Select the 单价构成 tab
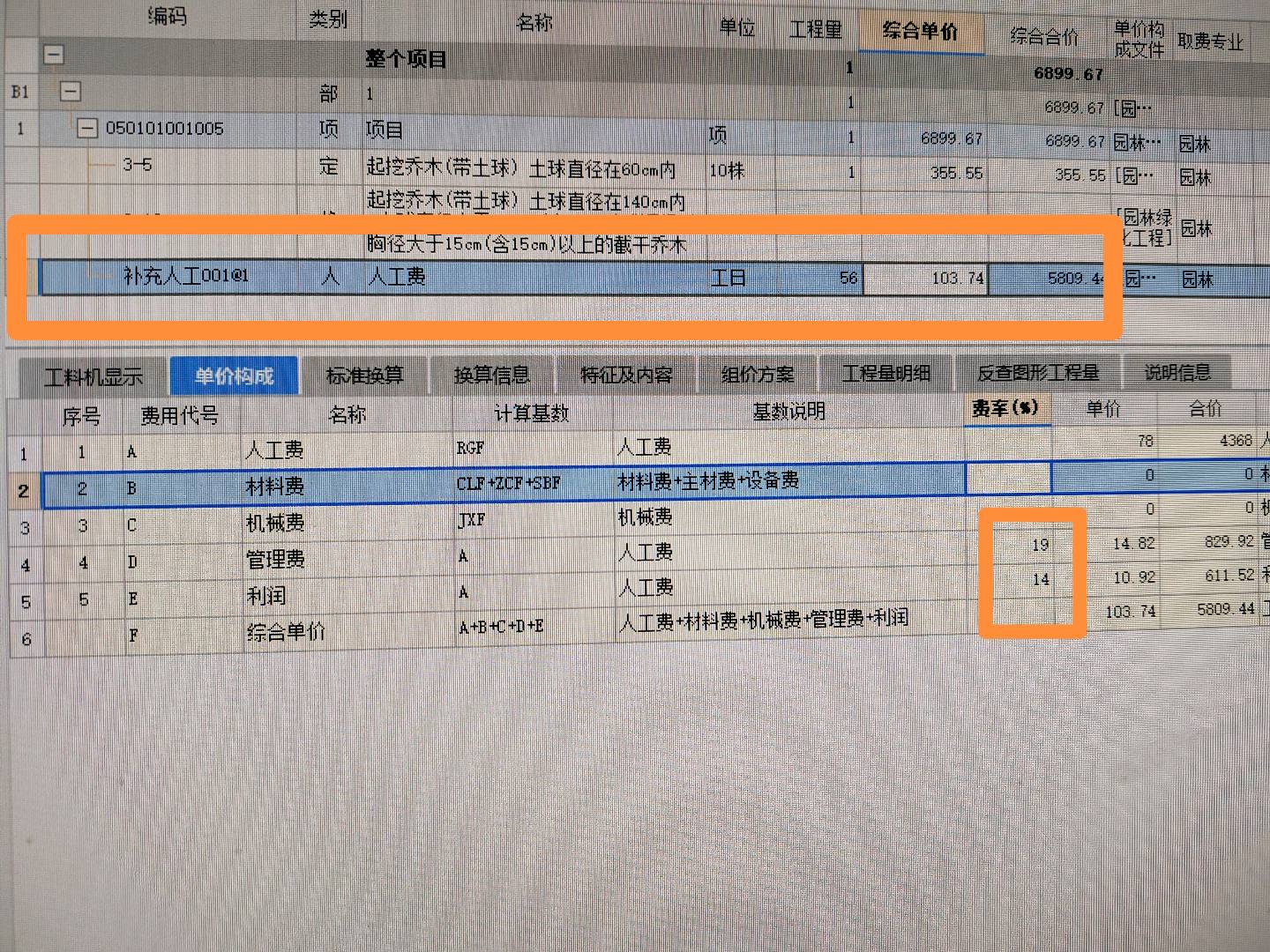This screenshot has height=952, width=1270. 233,376
